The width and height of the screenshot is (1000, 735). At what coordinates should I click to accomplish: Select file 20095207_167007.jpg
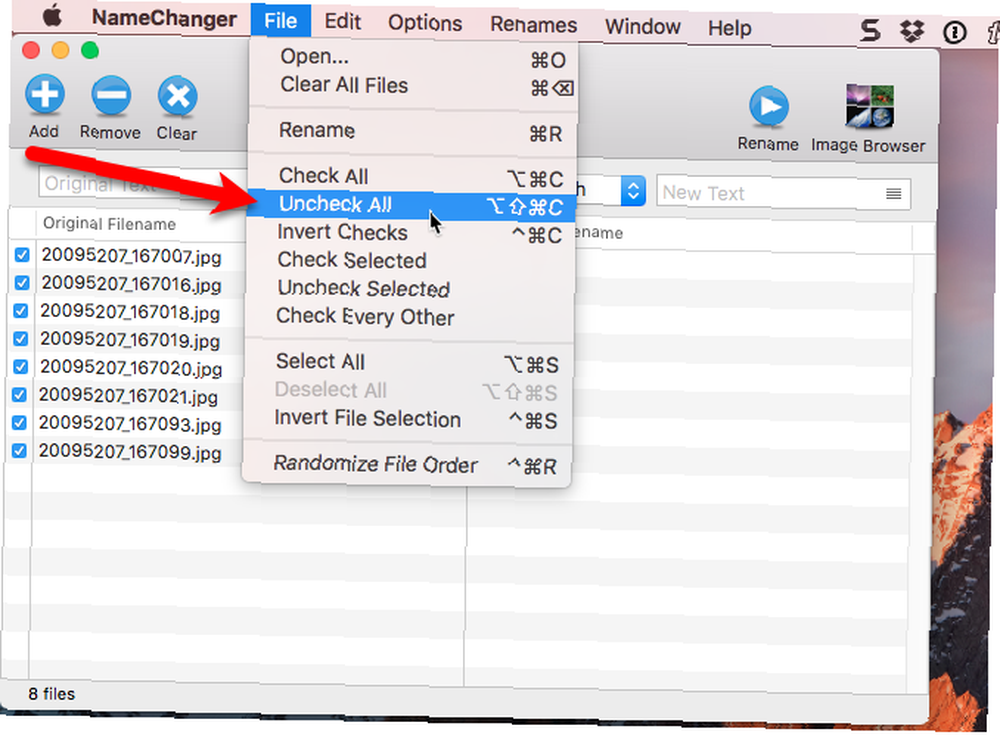pos(131,256)
